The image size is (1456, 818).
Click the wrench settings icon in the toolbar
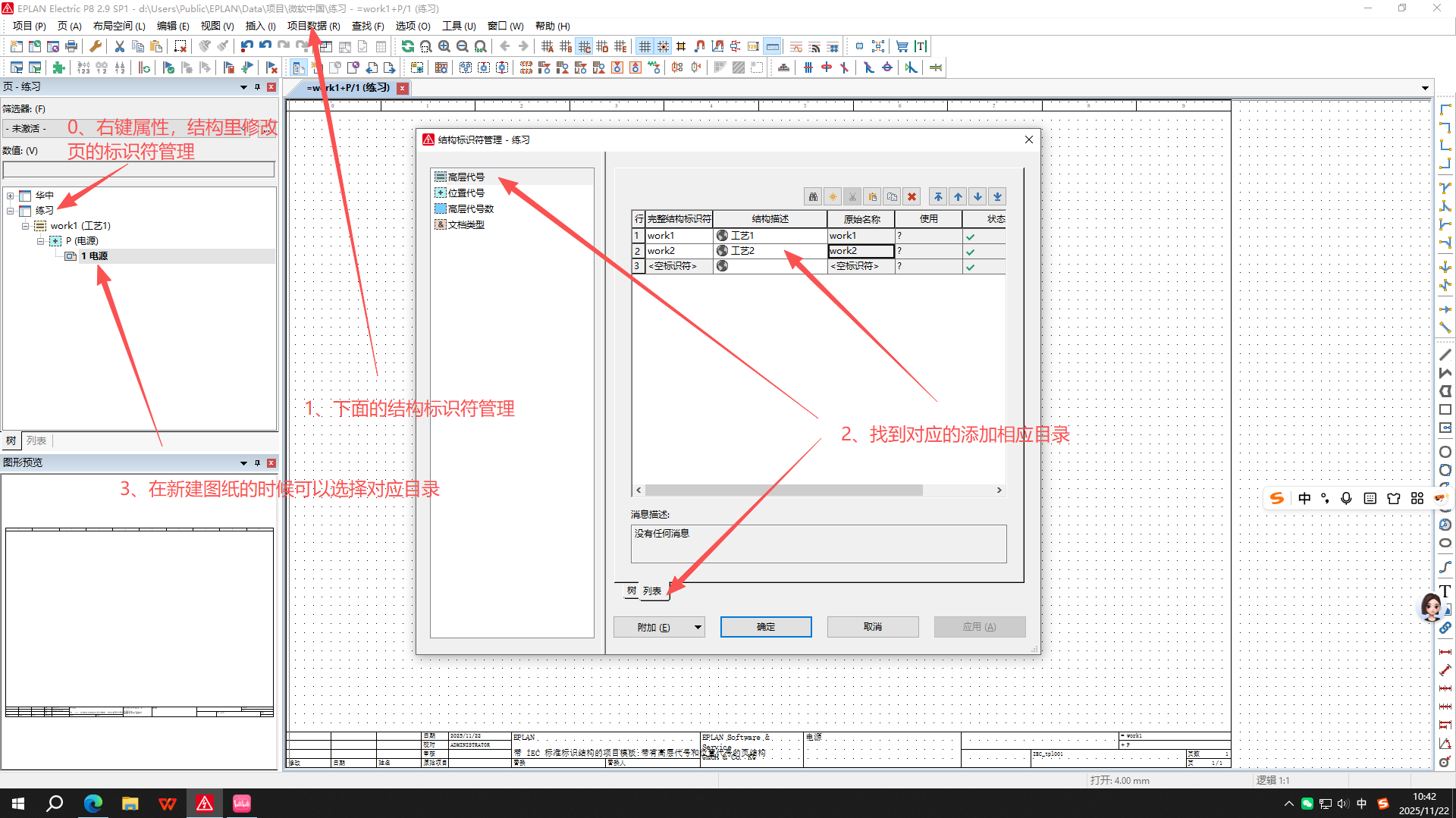point(96,47)
